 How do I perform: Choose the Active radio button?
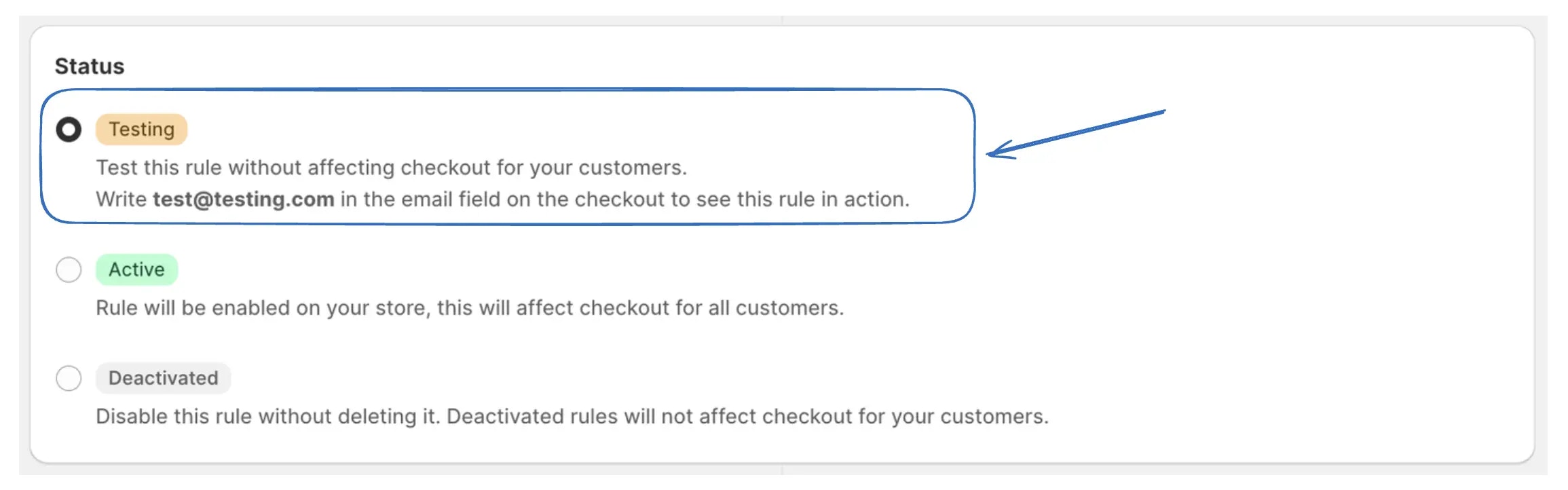[69, 269]
